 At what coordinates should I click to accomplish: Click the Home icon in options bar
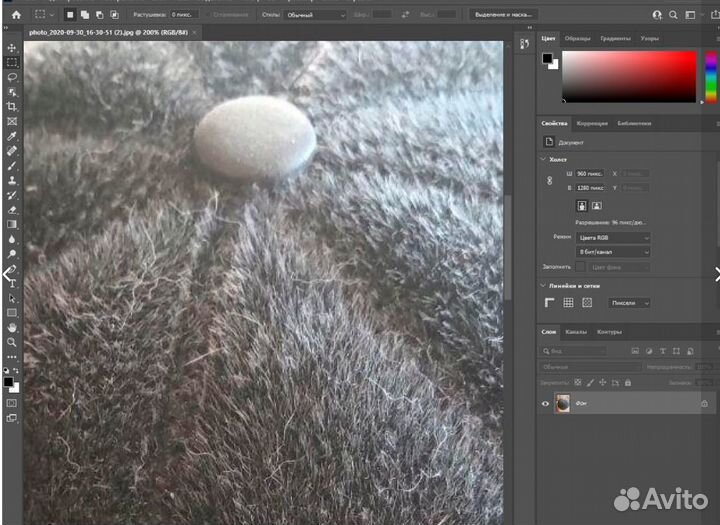[16, 15]
